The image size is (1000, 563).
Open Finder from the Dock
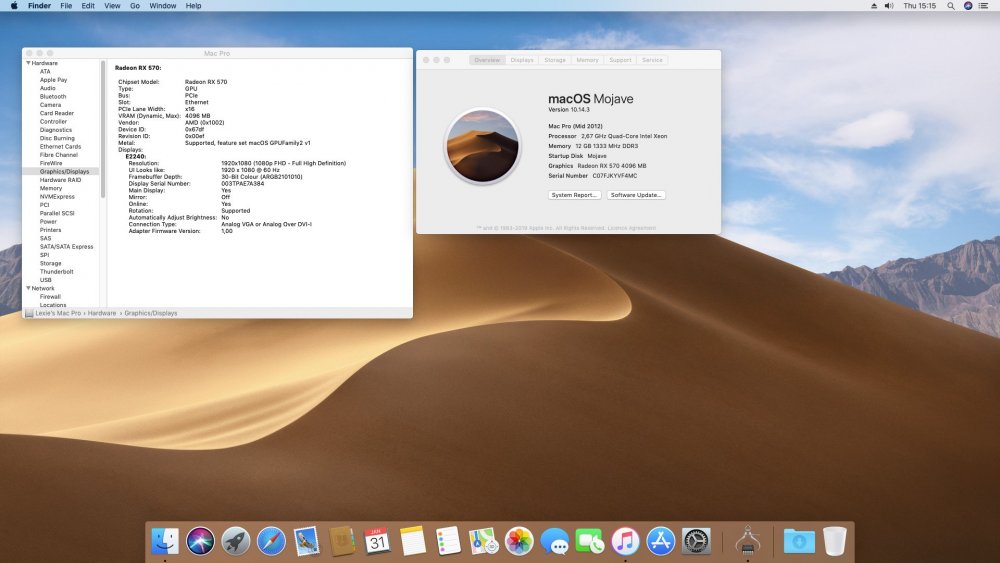pyautogui.click(x=165, y=541)
